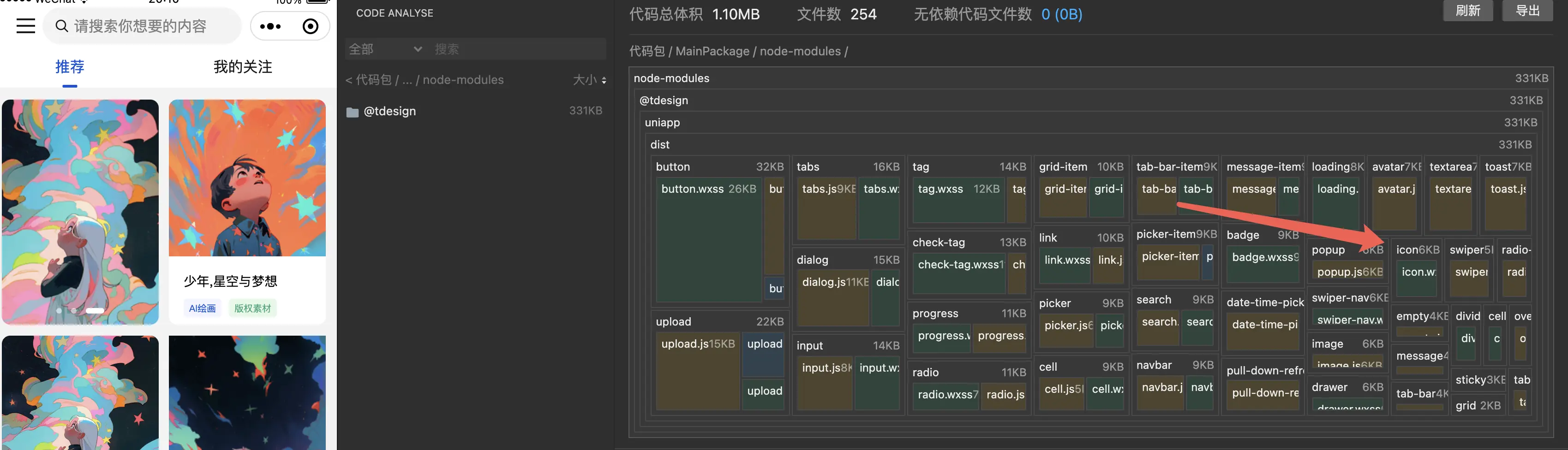1568x450 pixels.
Task: Click the 导出 button
Action: click(x=1526, y=10)
